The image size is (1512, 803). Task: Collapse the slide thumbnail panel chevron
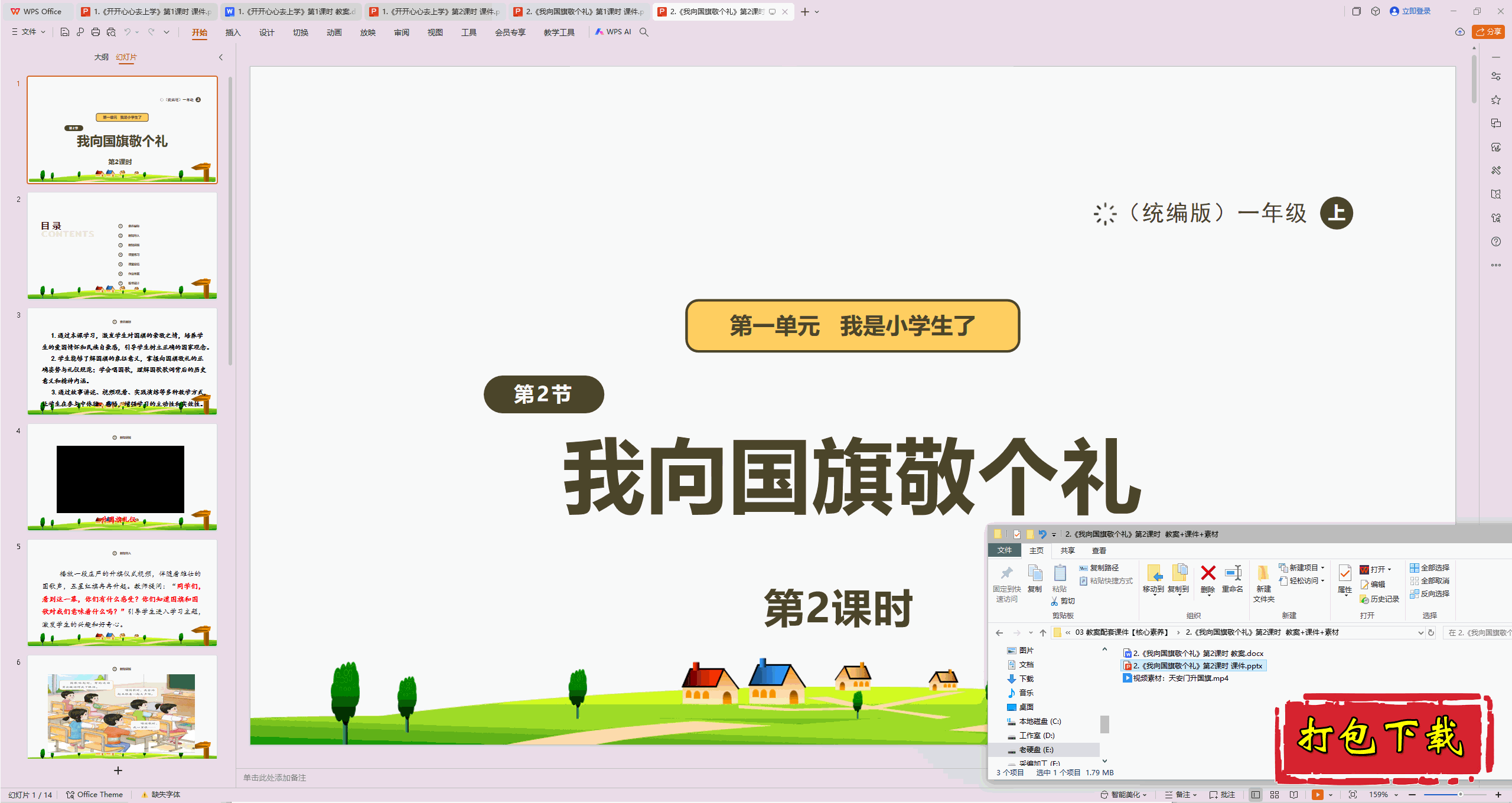coord(221,57)
